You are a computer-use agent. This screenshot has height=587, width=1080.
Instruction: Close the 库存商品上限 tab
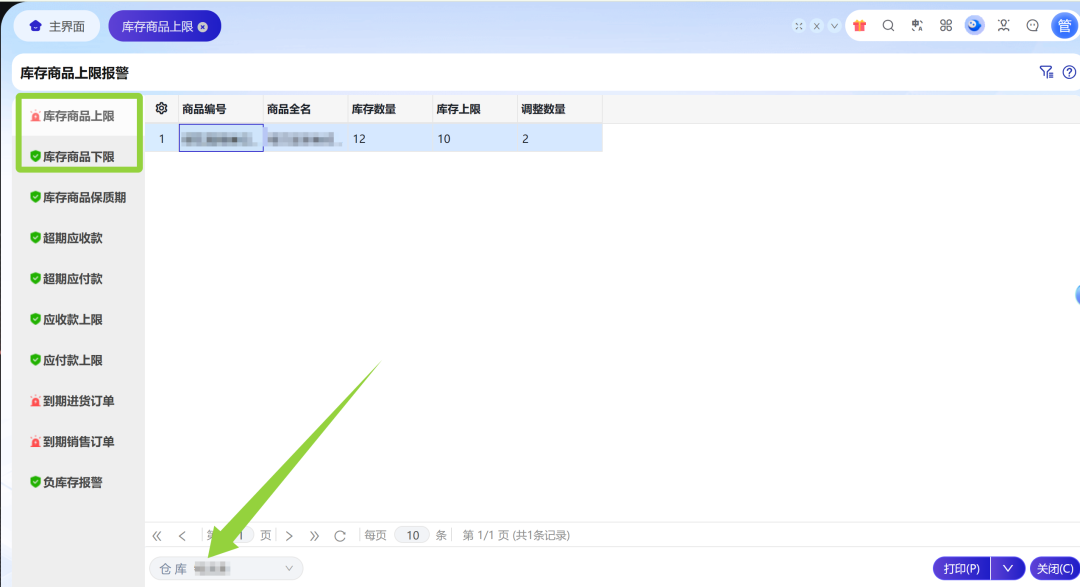pos(202,27)
